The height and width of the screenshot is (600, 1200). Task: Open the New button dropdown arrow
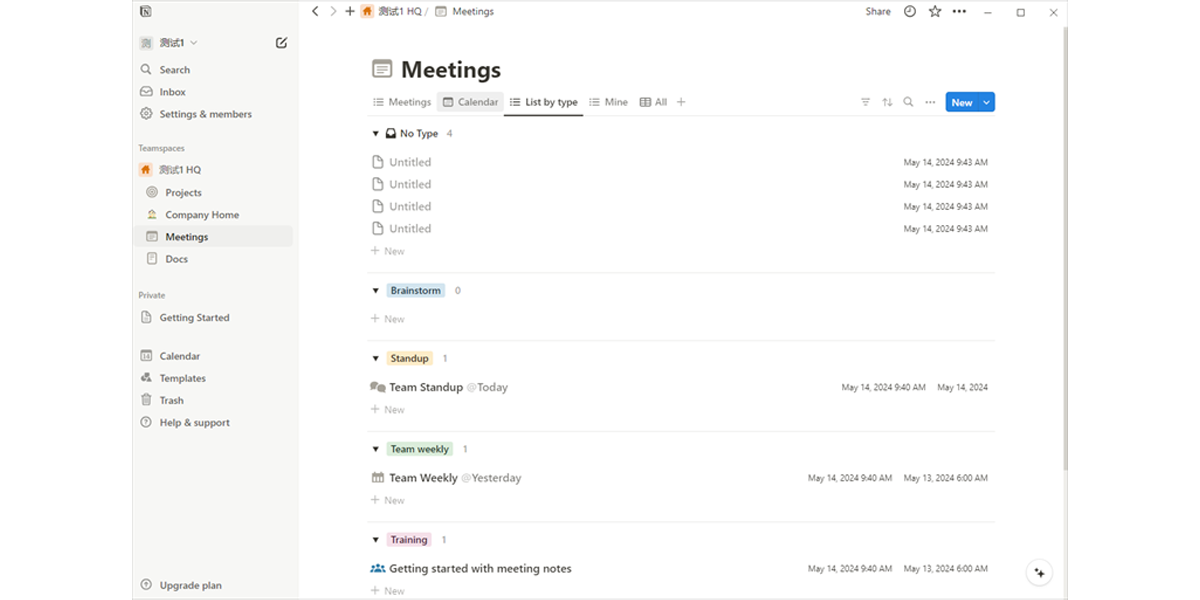click(987, 102)
